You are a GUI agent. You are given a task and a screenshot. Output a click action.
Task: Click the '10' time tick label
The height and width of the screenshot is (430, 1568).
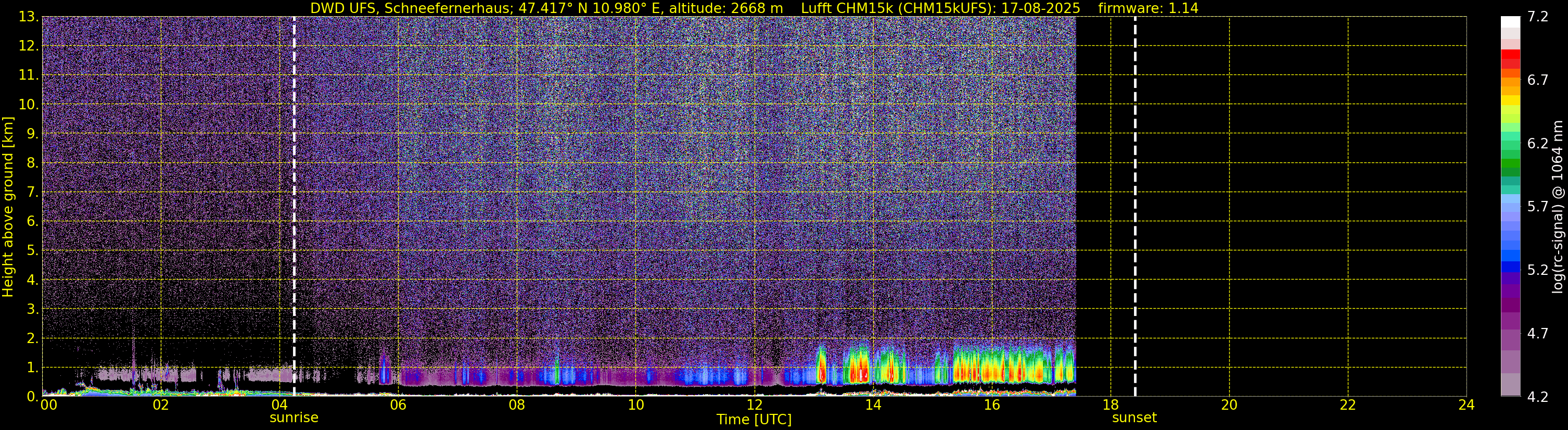point(635,405)
